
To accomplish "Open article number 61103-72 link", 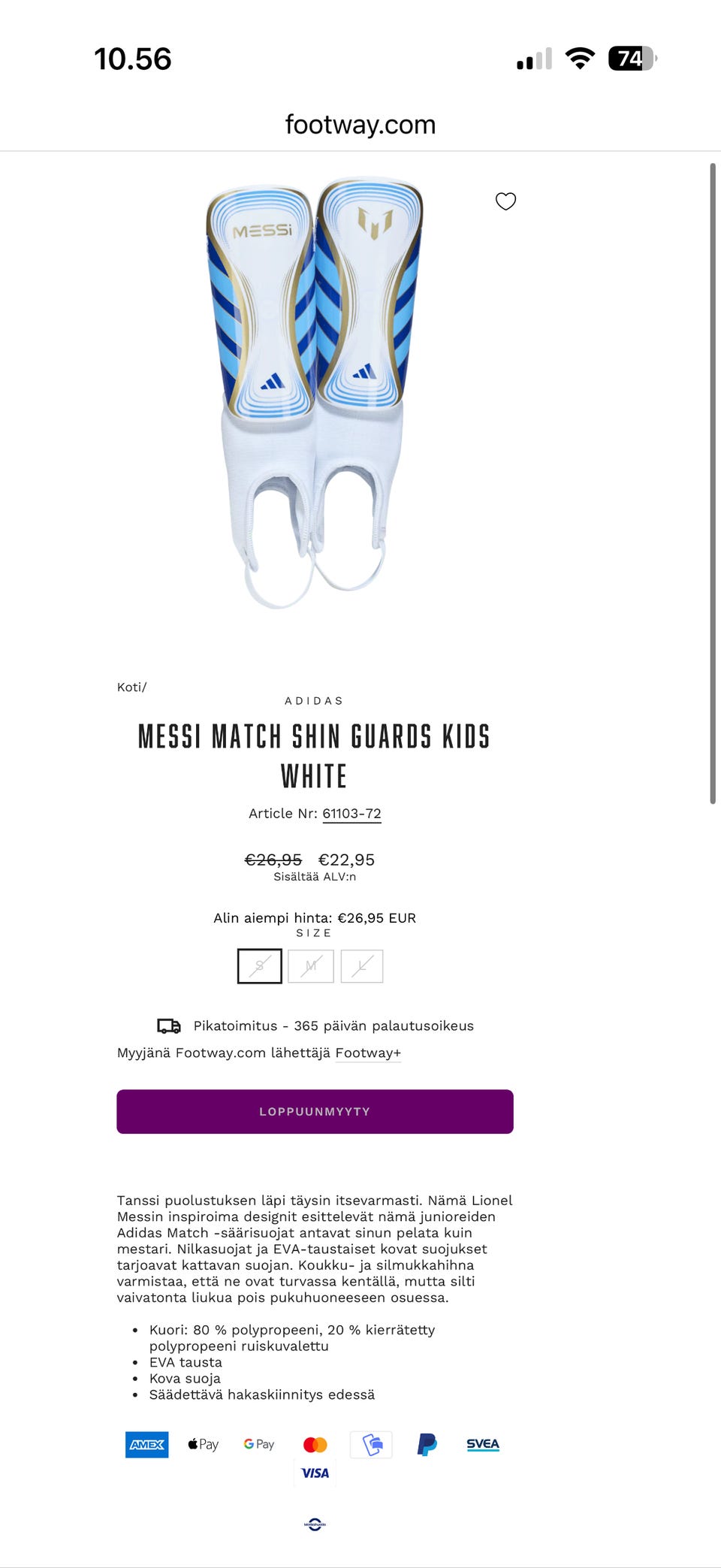I will [x=351, y=814].
